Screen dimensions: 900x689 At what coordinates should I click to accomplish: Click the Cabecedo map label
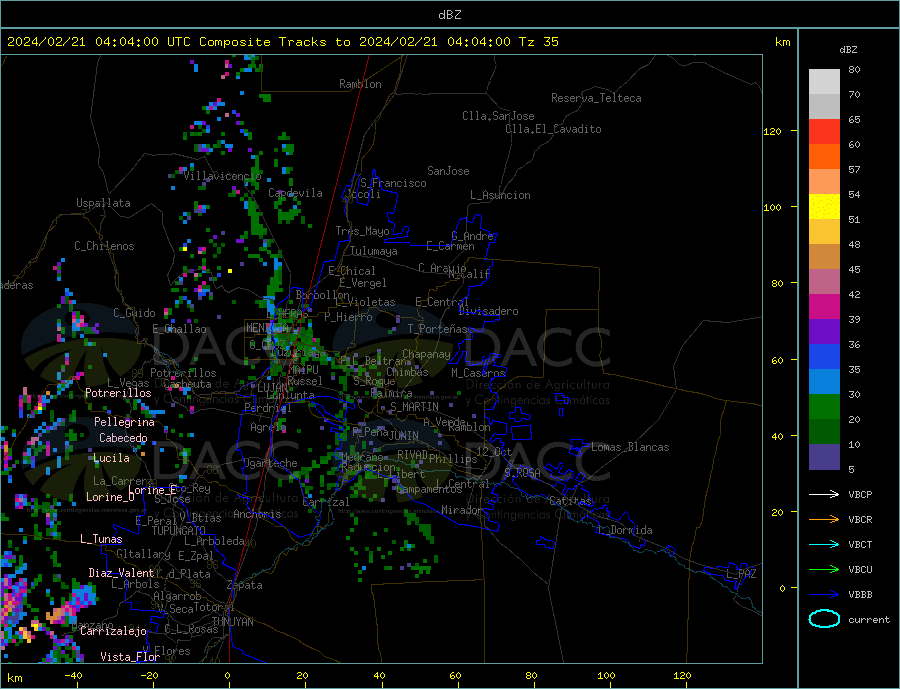click(123, 438)
